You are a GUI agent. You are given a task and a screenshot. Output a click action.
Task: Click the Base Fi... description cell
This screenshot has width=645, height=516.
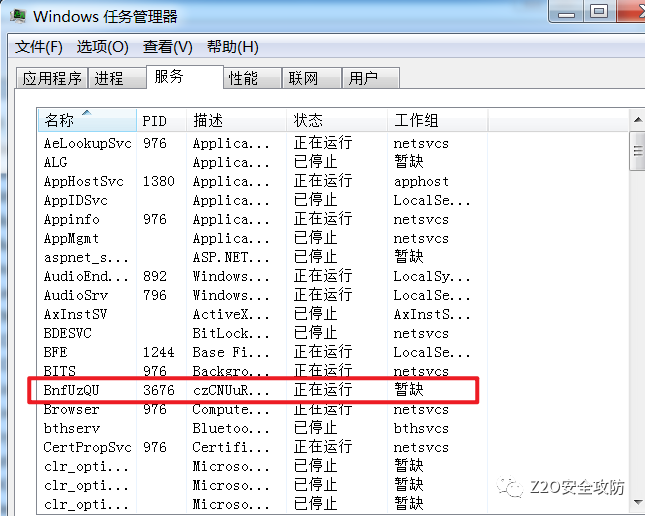(231, 352)
